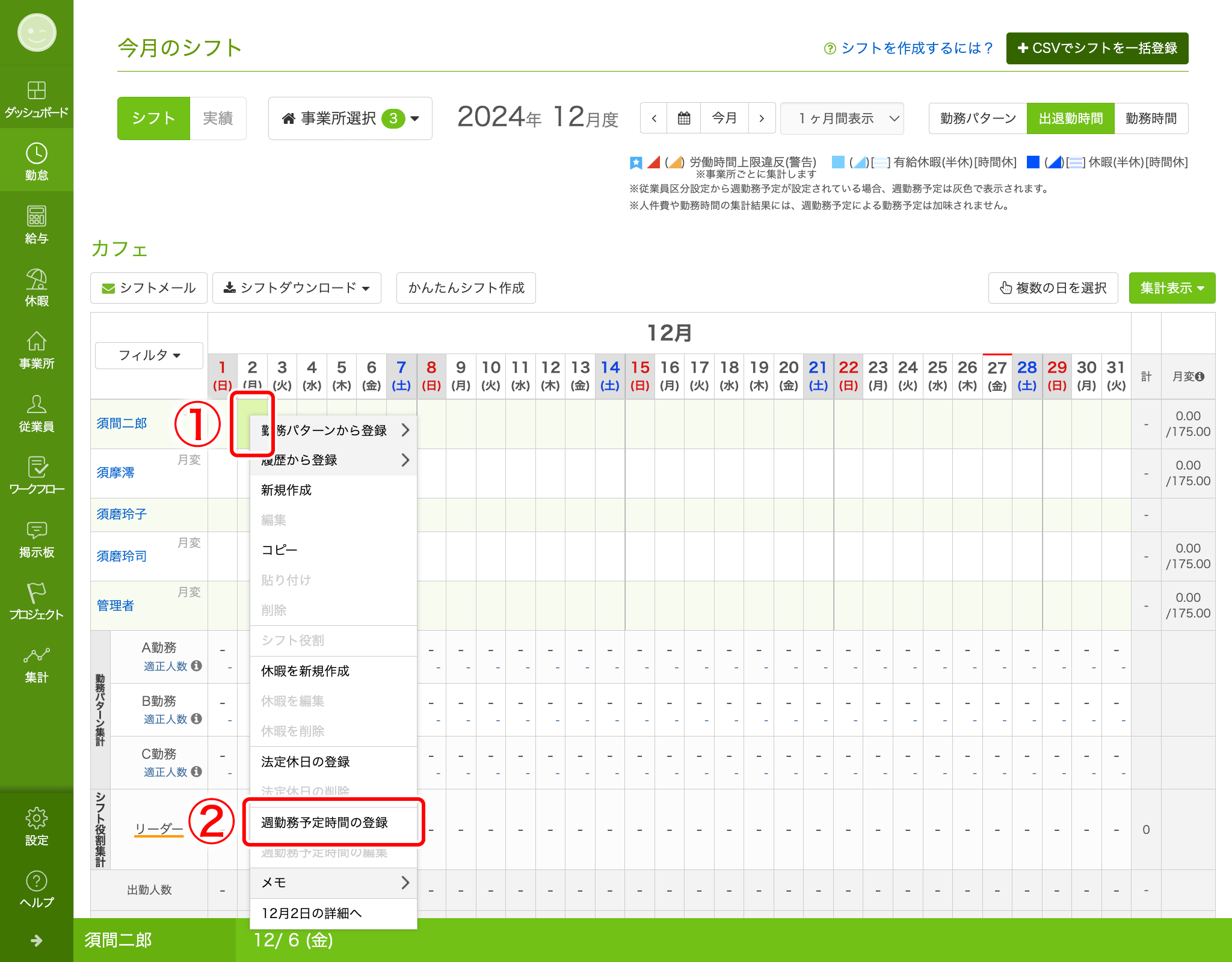Select 勤務時間 display mode
The image size is (1232, 962).
click(1151, 118)
